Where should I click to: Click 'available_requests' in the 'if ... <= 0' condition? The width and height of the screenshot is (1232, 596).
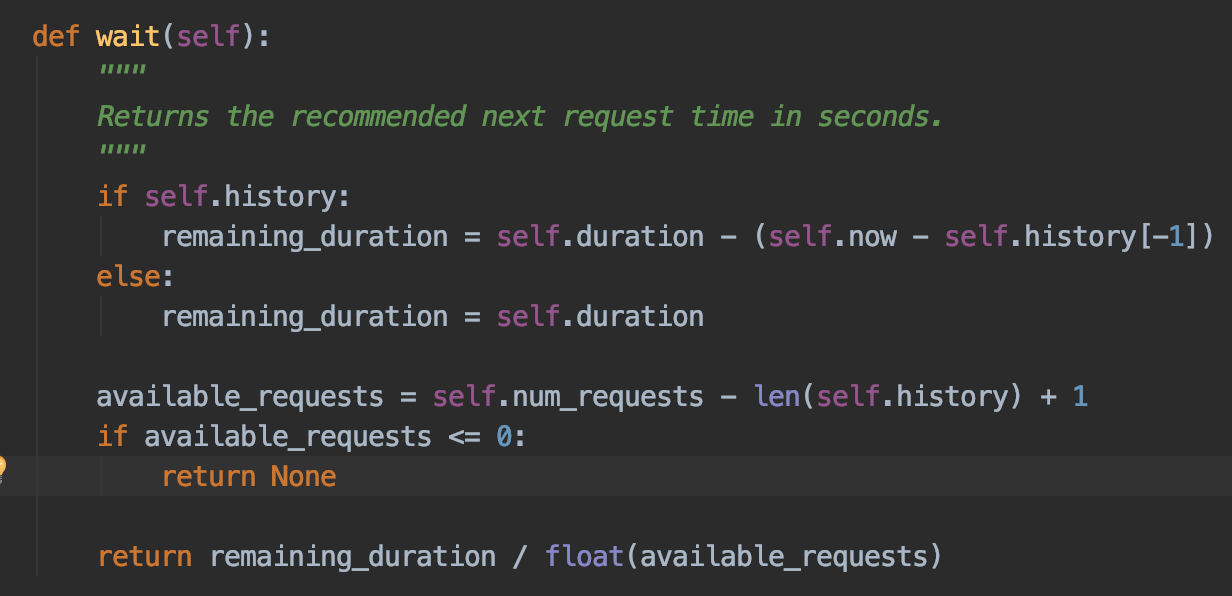pos(288,437)
